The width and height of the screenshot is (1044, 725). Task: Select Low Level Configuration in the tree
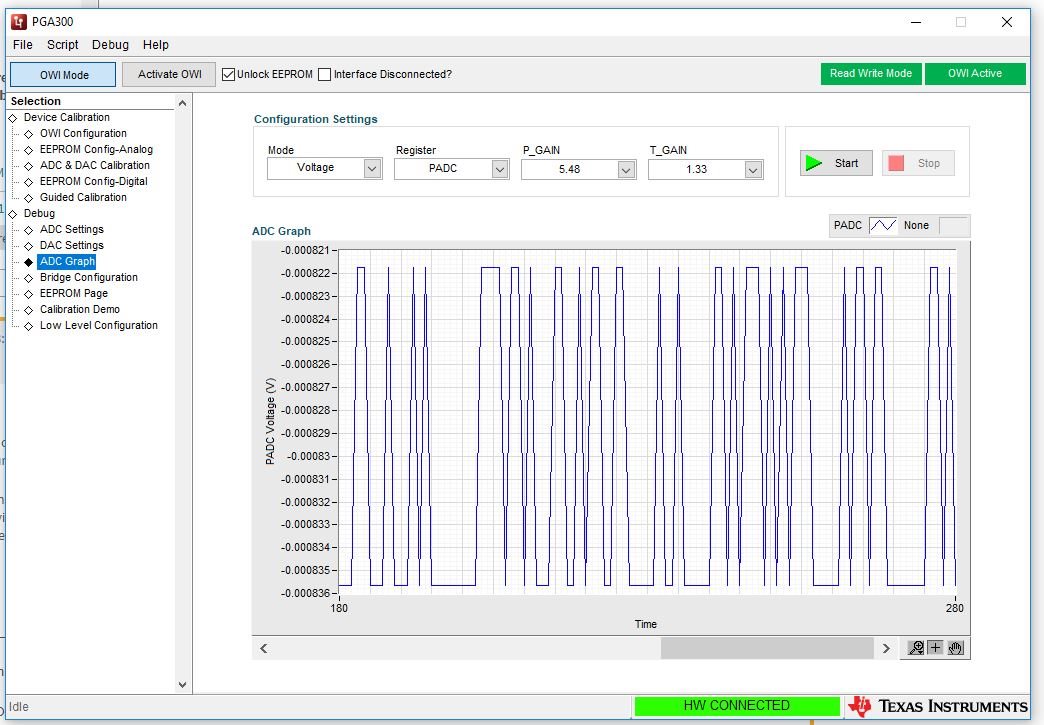coord(99,325)
